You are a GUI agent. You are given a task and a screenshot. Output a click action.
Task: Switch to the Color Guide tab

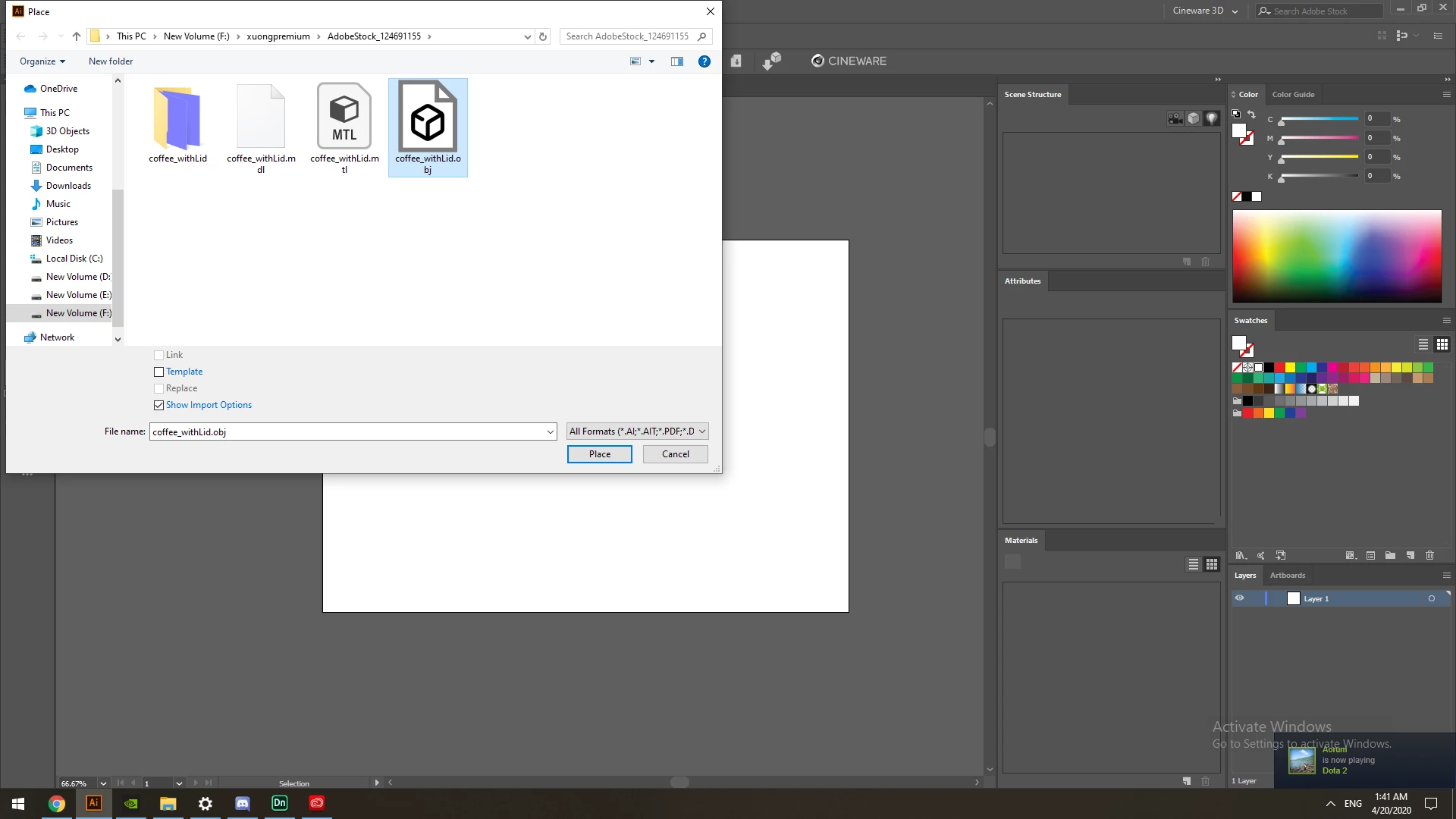tap(1292, 95)
